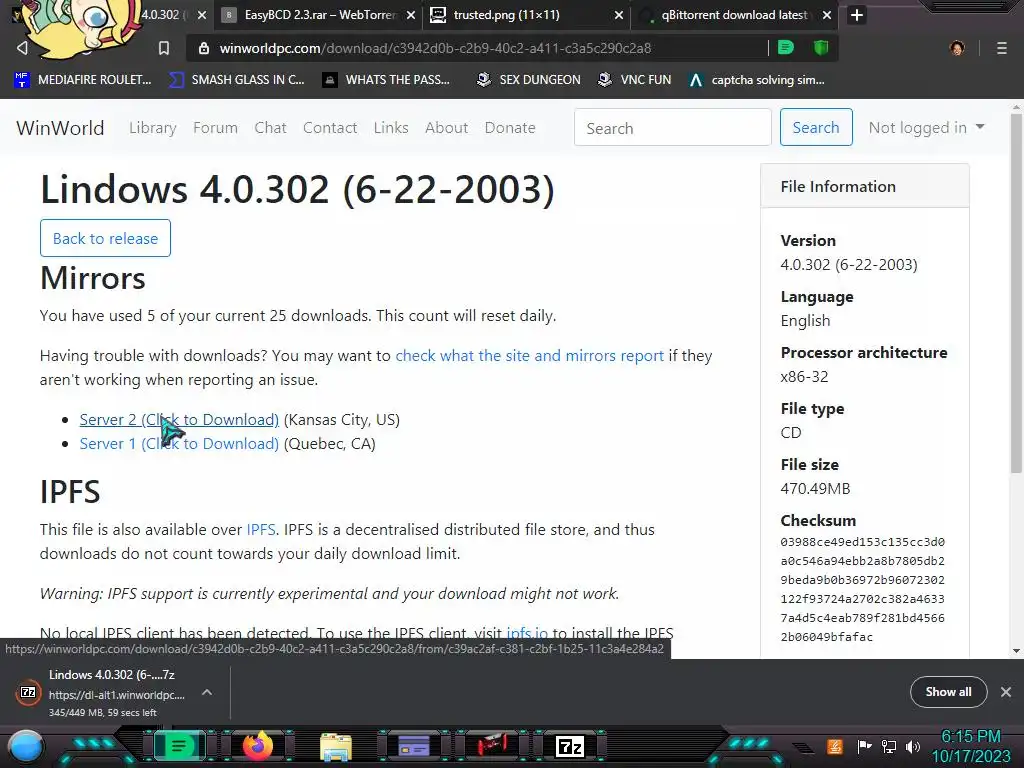Open the ipfs.io link
The width and height of the screenshot is (1024, 768).
pos(527,633)
